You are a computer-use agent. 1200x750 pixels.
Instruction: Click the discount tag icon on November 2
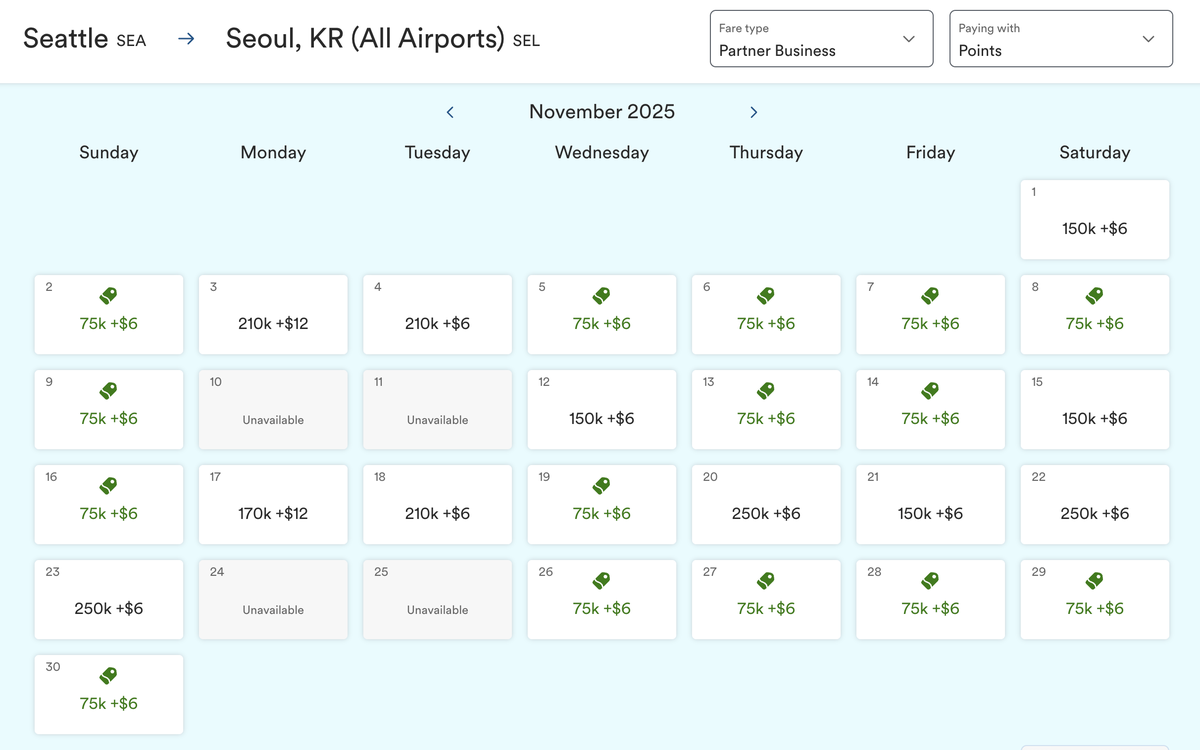pyautogui.click(x=109, y=296)
